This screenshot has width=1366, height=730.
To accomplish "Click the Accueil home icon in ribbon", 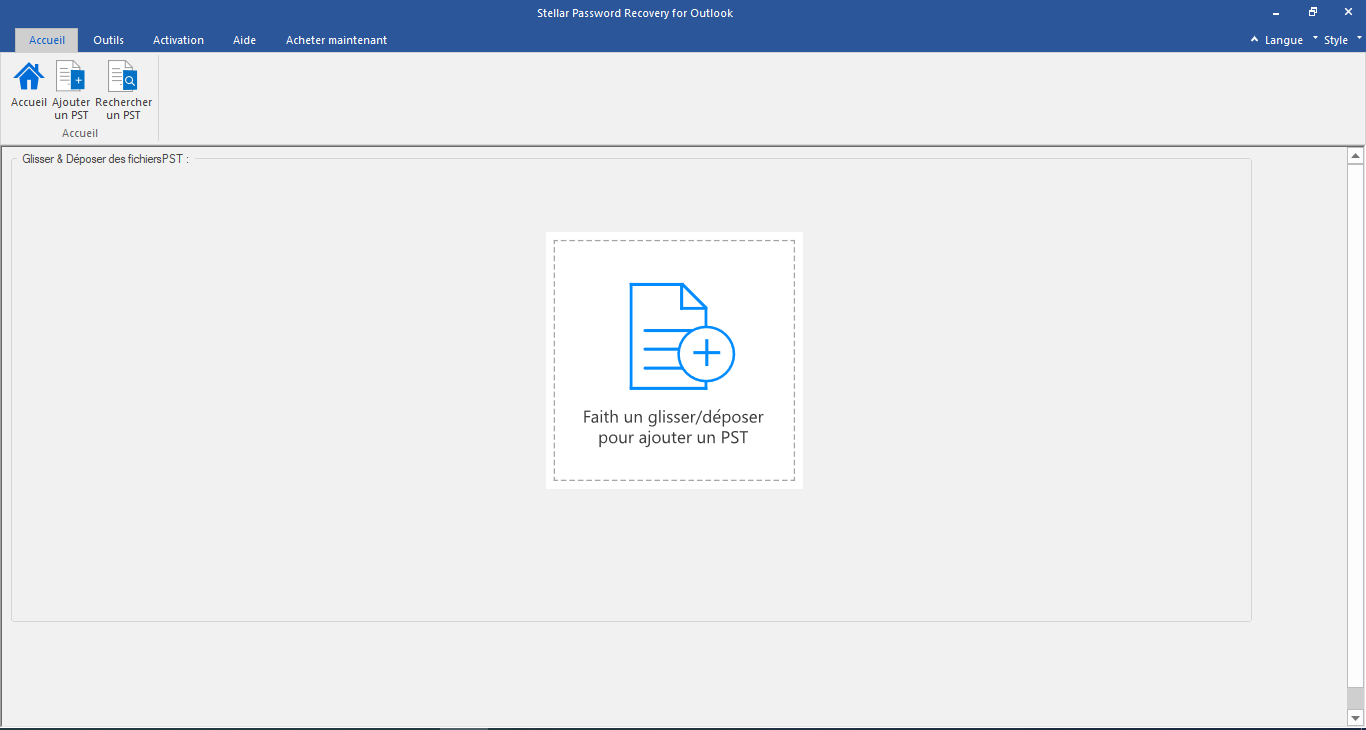I will coord(29,78).
